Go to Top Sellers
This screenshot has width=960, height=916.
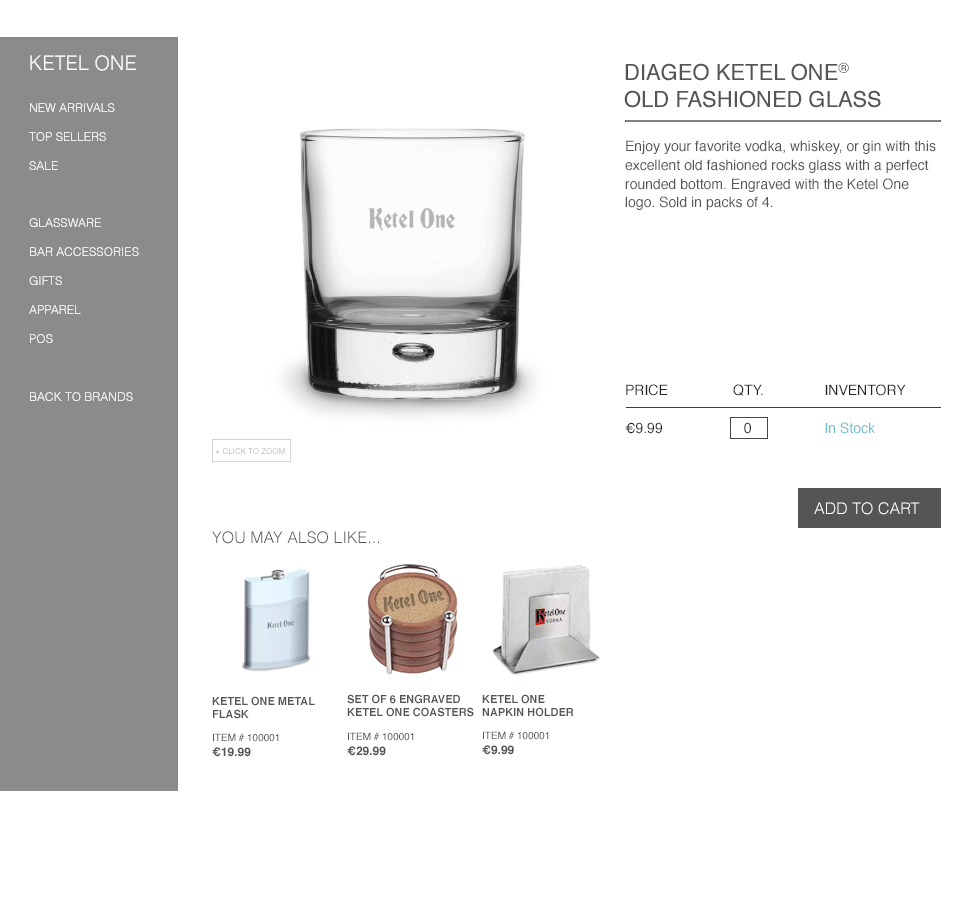coord(67,137)
